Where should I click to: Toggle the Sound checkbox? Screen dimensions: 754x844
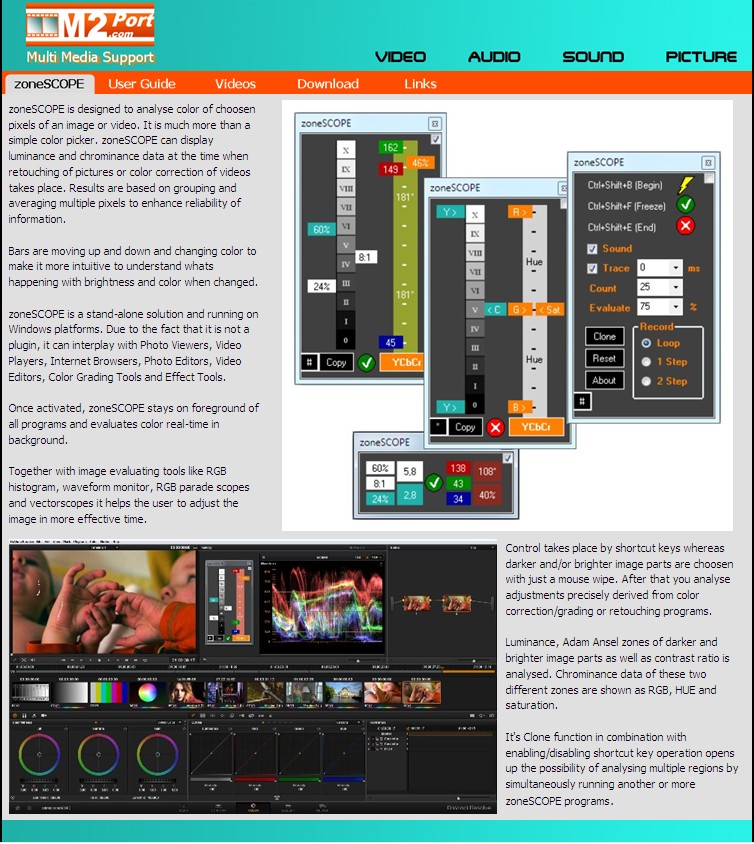coord(592,249)
